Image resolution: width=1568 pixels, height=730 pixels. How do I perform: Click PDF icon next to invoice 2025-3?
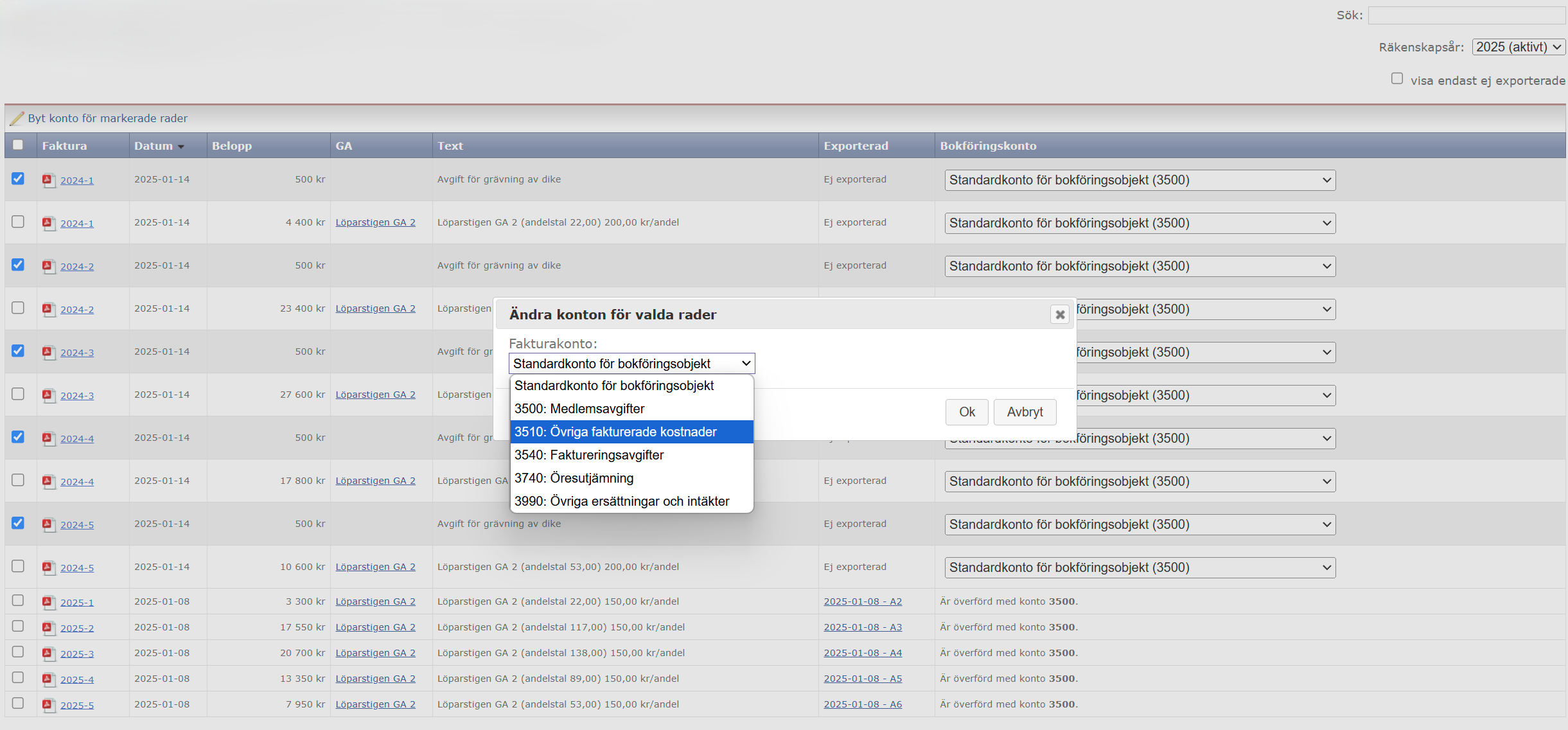[x=48, y=654]
